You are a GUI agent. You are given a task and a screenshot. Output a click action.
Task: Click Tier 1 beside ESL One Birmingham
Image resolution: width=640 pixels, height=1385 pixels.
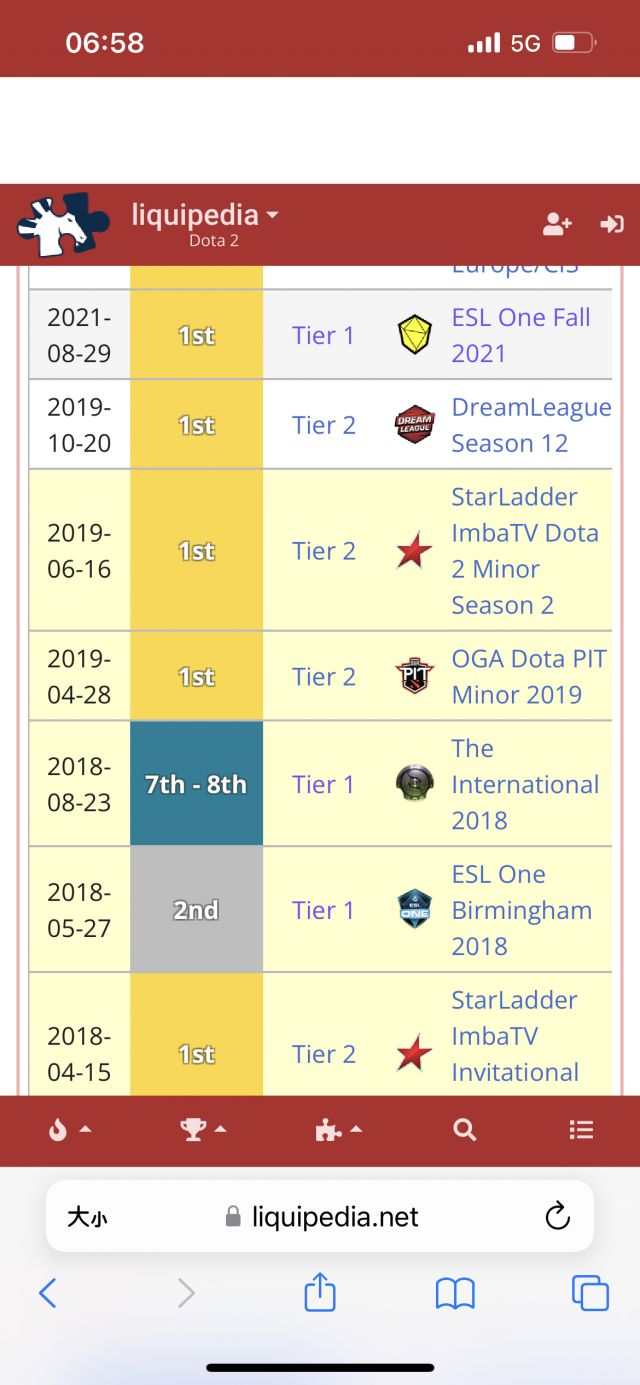[323, 910]
